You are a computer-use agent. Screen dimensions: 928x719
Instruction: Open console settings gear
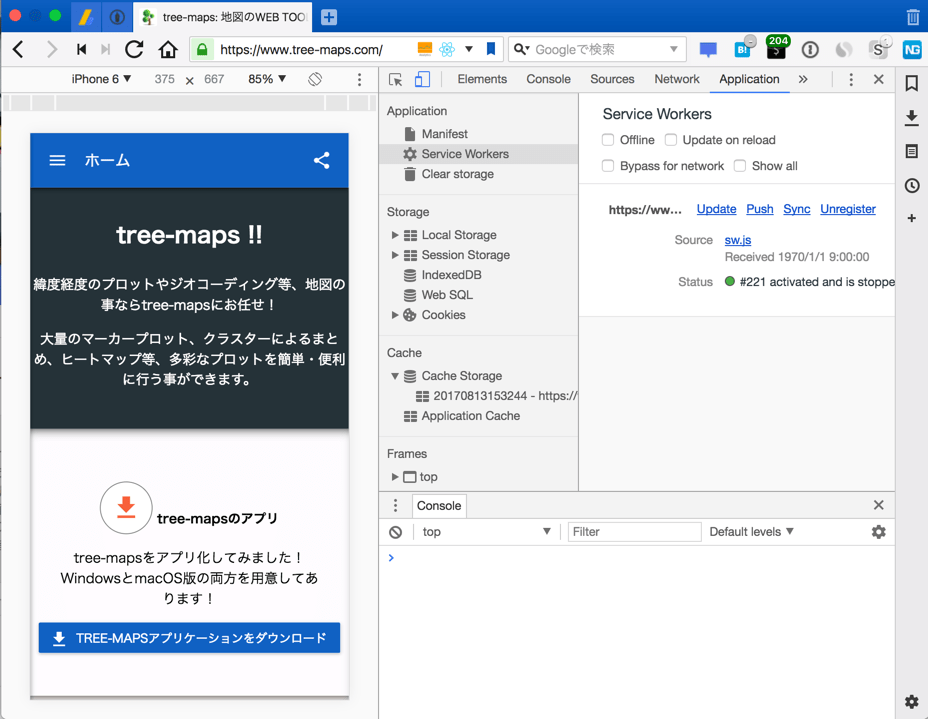[x=879, y=532]
